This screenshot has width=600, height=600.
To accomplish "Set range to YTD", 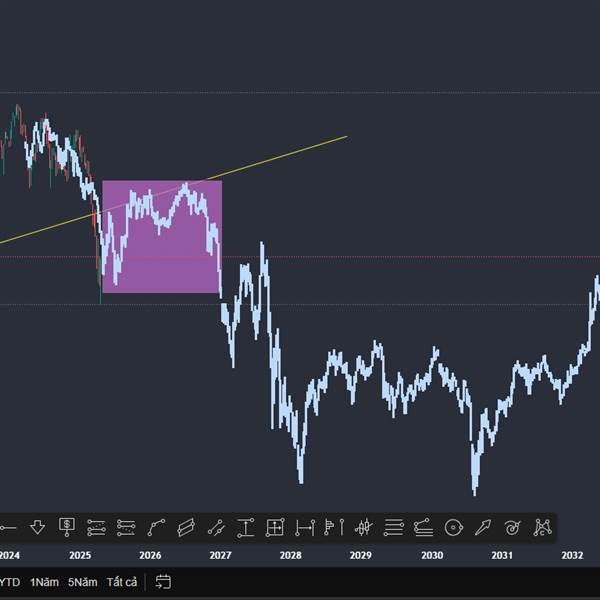I will pyautogui.click(x=10, y=582).
